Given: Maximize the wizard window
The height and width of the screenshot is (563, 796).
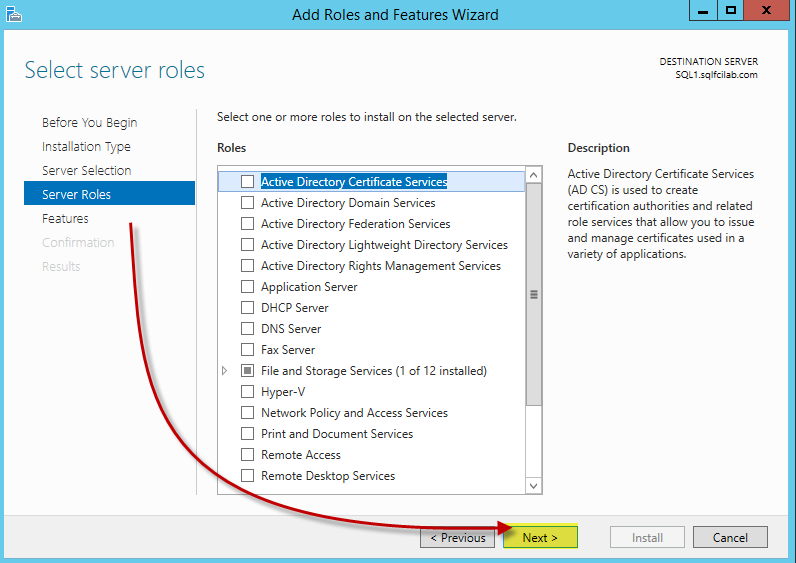Looking at the screenshot, I should tap(731, 11).
